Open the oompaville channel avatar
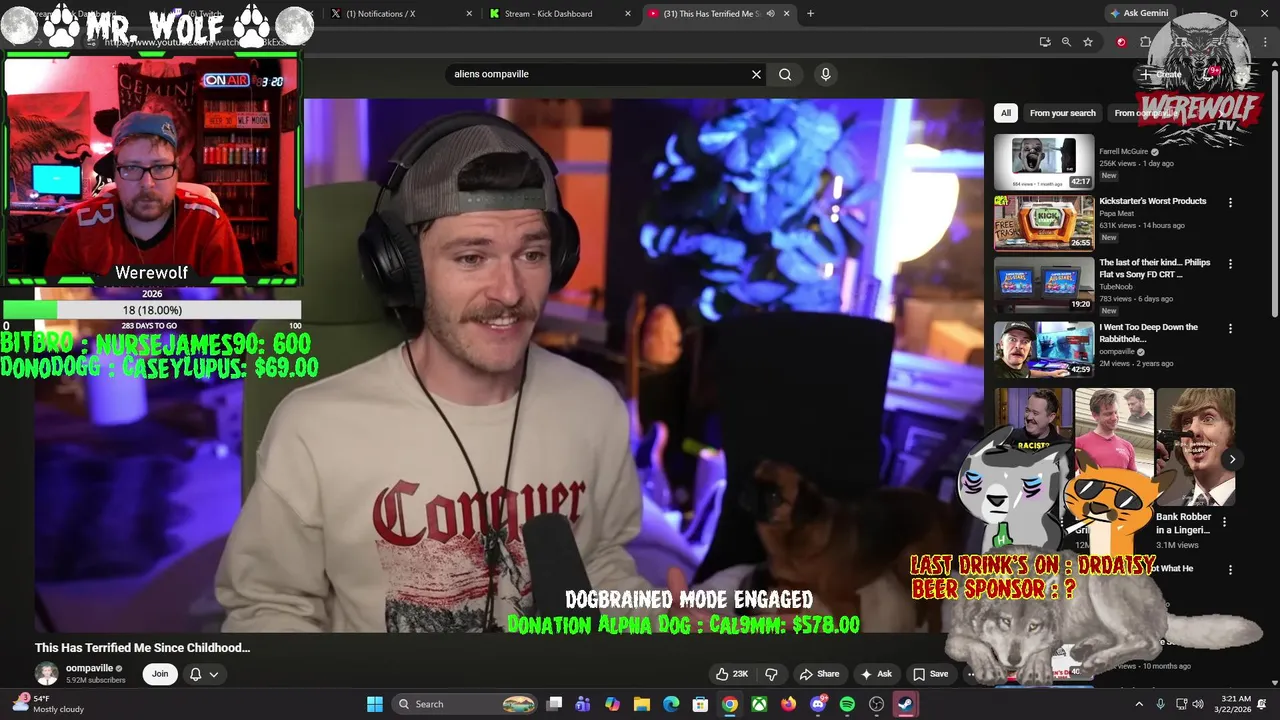 (47, 674)
